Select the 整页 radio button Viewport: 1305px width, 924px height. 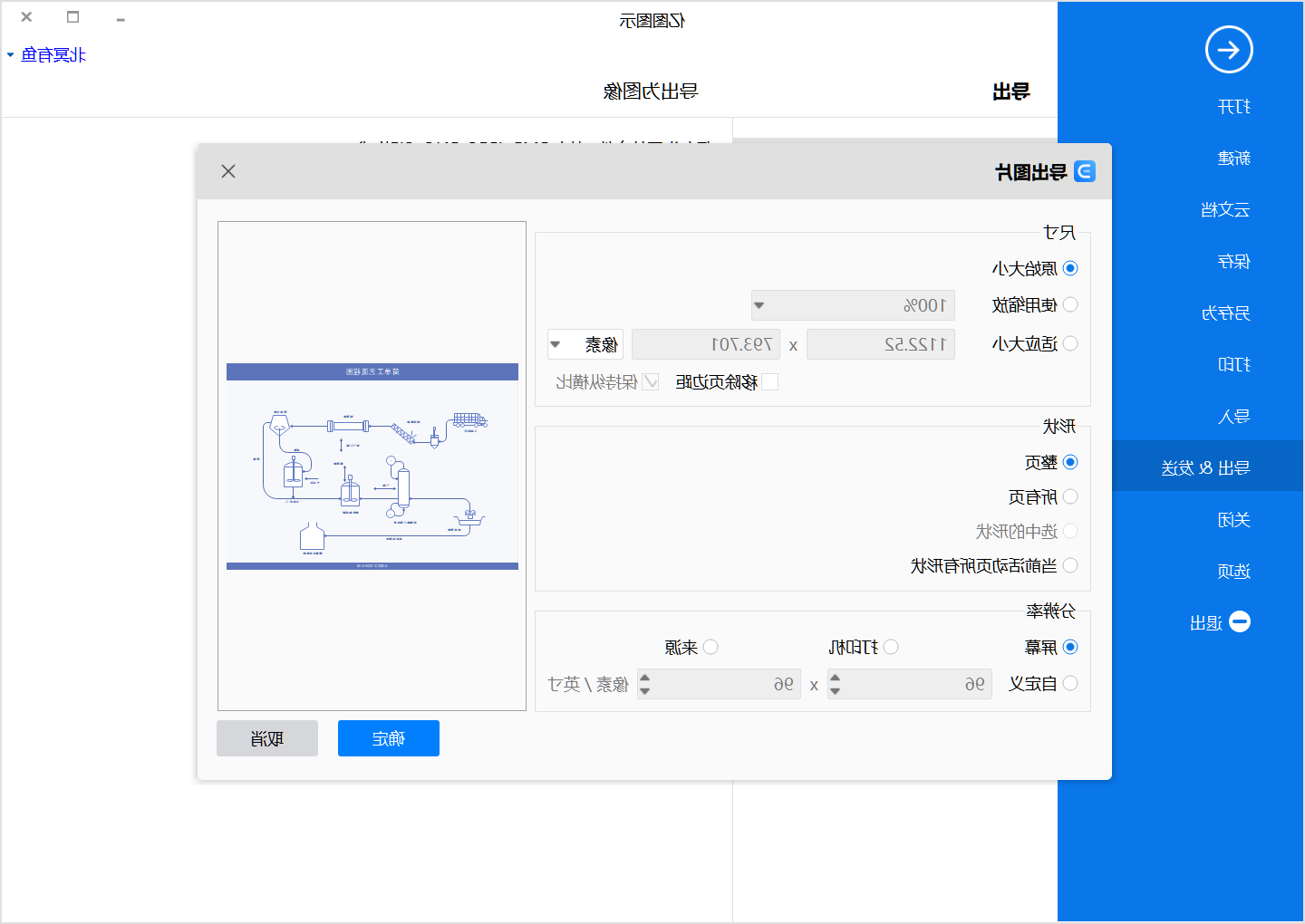pyautogui.click(x=1070, y=462)
